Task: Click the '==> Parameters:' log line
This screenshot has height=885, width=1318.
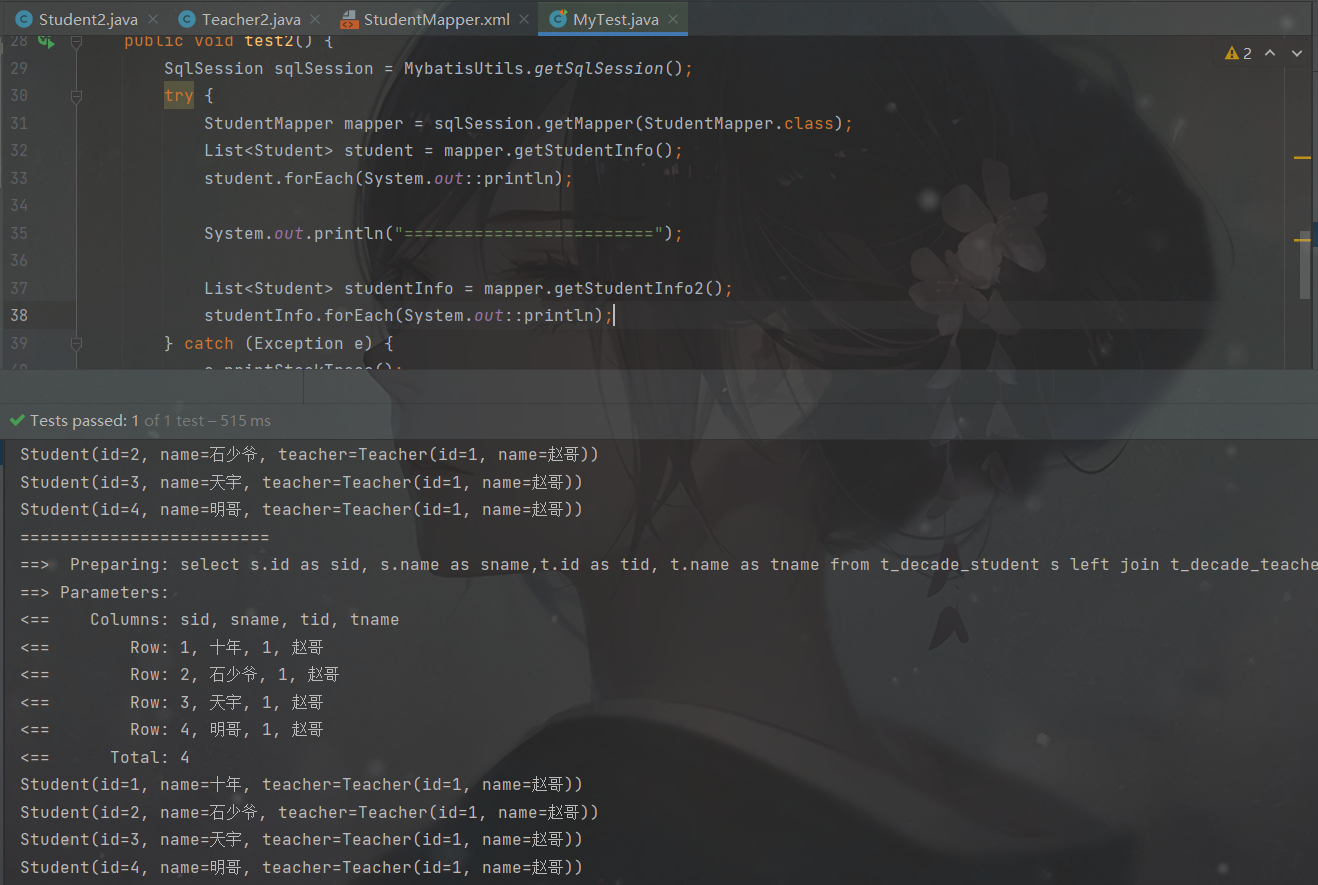Action: click(95, 592)
